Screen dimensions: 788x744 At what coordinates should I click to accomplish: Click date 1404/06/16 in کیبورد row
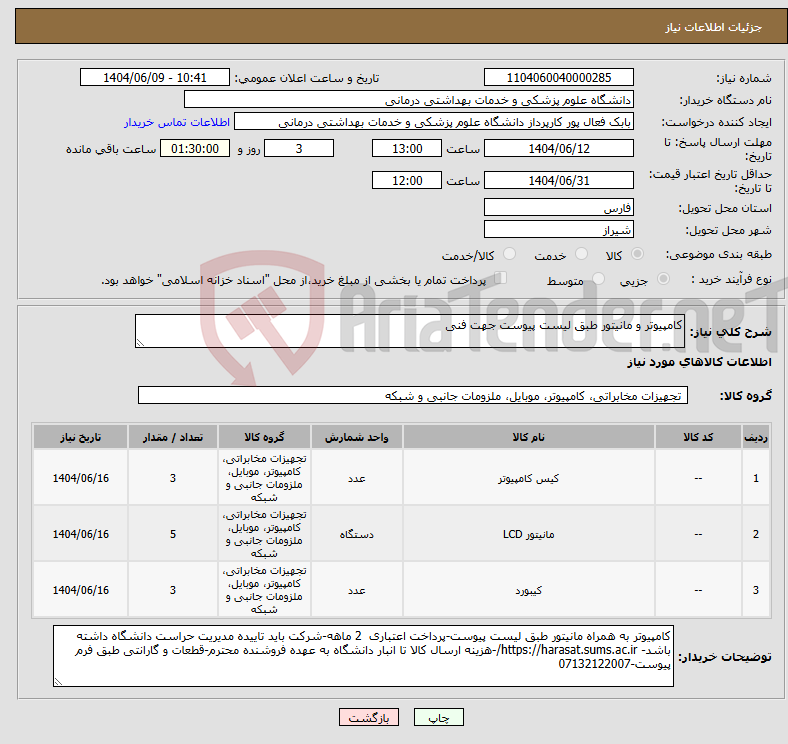click(x=80, y=590)
